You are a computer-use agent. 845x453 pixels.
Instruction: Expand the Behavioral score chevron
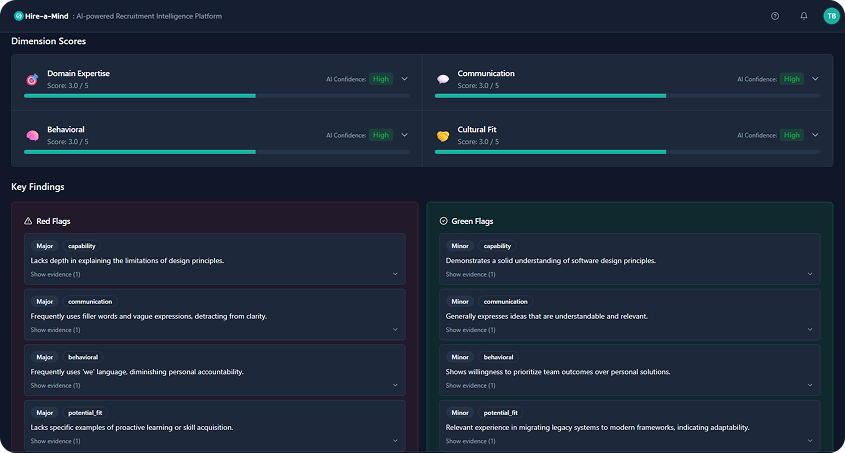[405, 135]
